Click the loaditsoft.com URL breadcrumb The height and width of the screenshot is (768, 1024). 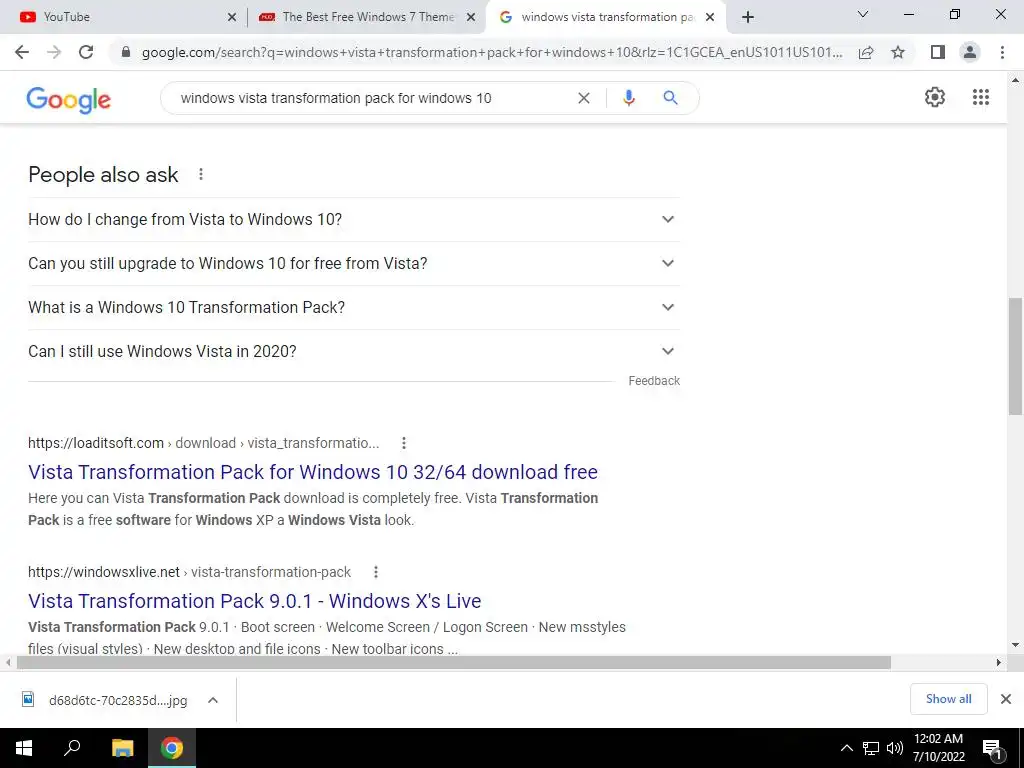coord(203,443)
